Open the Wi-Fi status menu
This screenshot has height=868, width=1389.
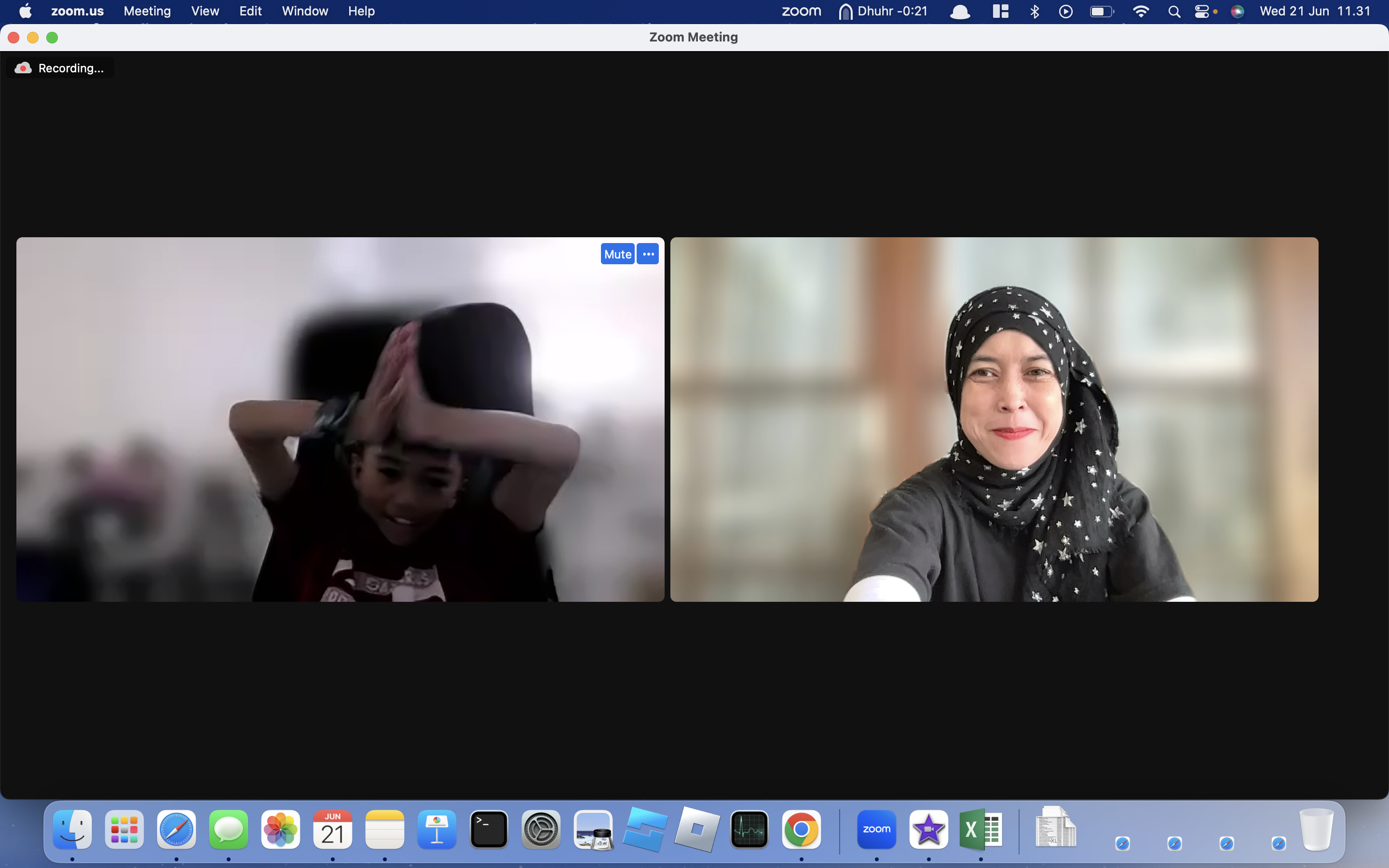coord(1141,11)
